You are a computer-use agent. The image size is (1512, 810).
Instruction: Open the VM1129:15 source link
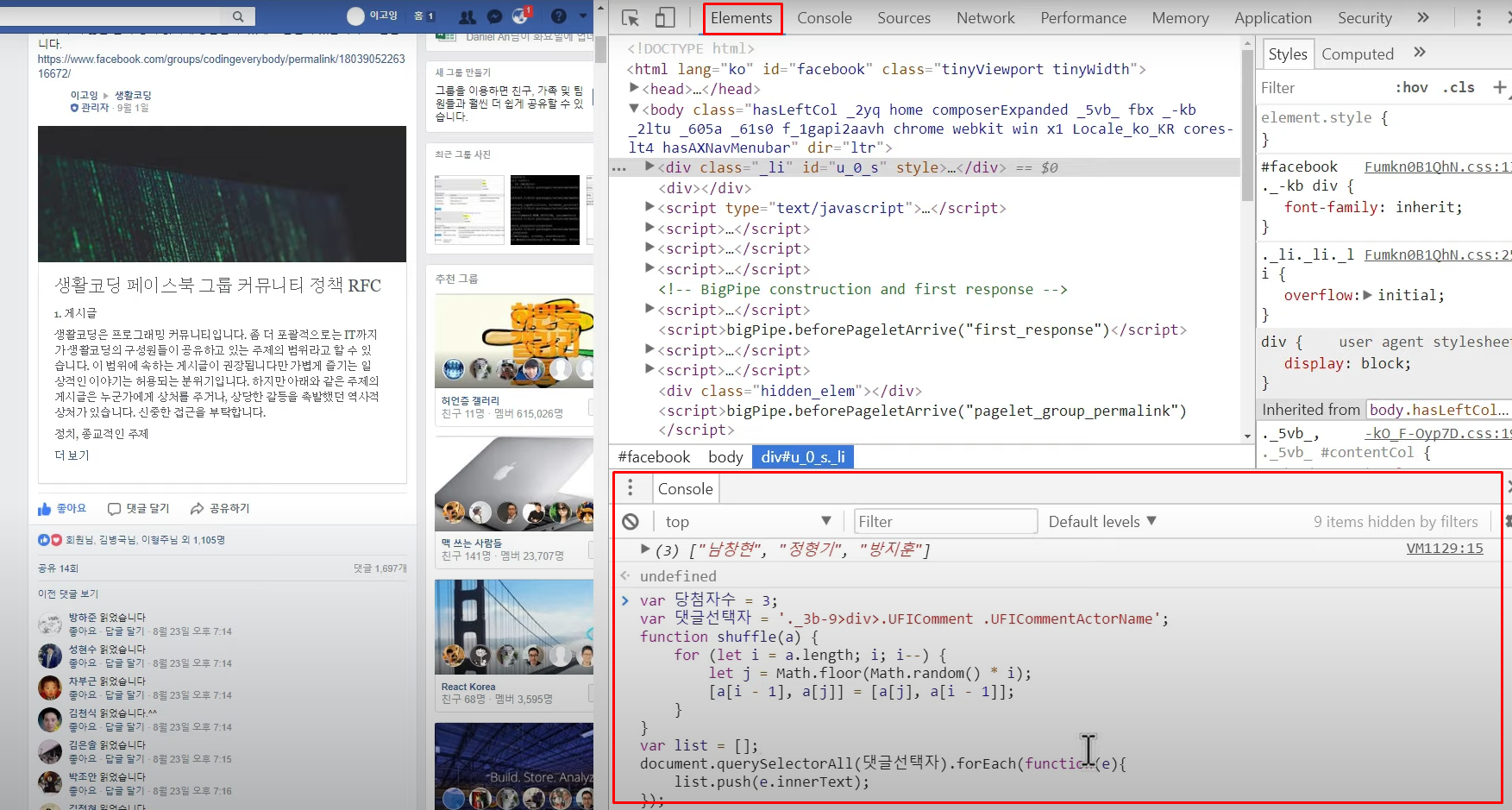tap(1445, 548)
